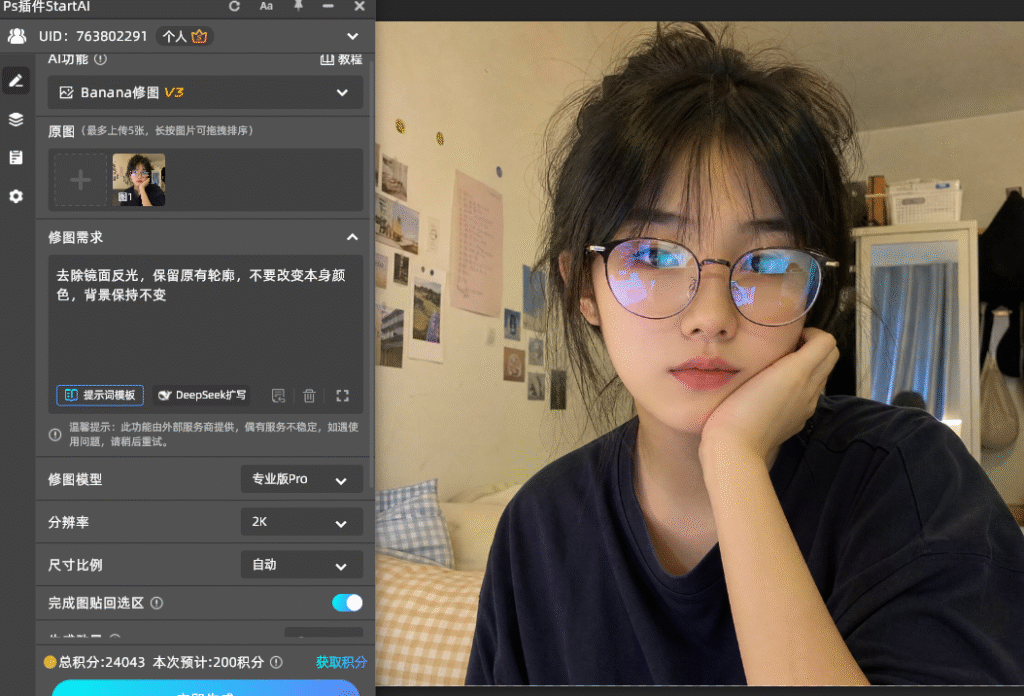Expand the UID account chevron

[353, 37]
